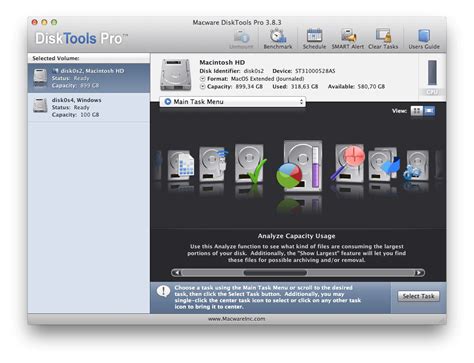Select disk0s4 Windows volume
This screenshot has height=363, width=474.
(89, 107)
